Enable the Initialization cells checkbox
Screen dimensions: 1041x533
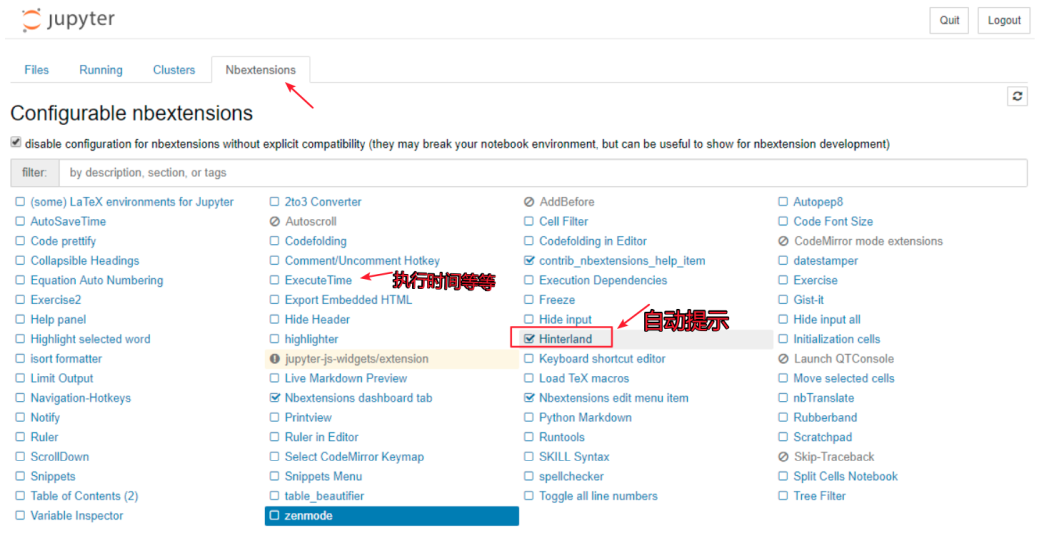point(783,339)
